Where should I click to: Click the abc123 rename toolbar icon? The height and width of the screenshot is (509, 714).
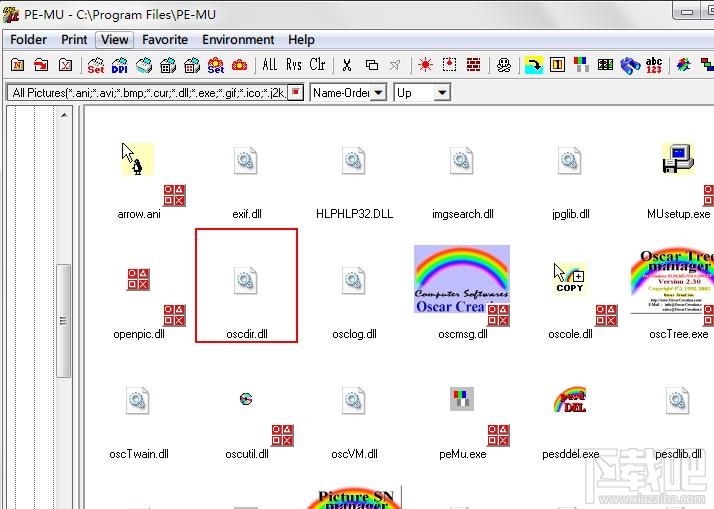click(x=653, y=65)
